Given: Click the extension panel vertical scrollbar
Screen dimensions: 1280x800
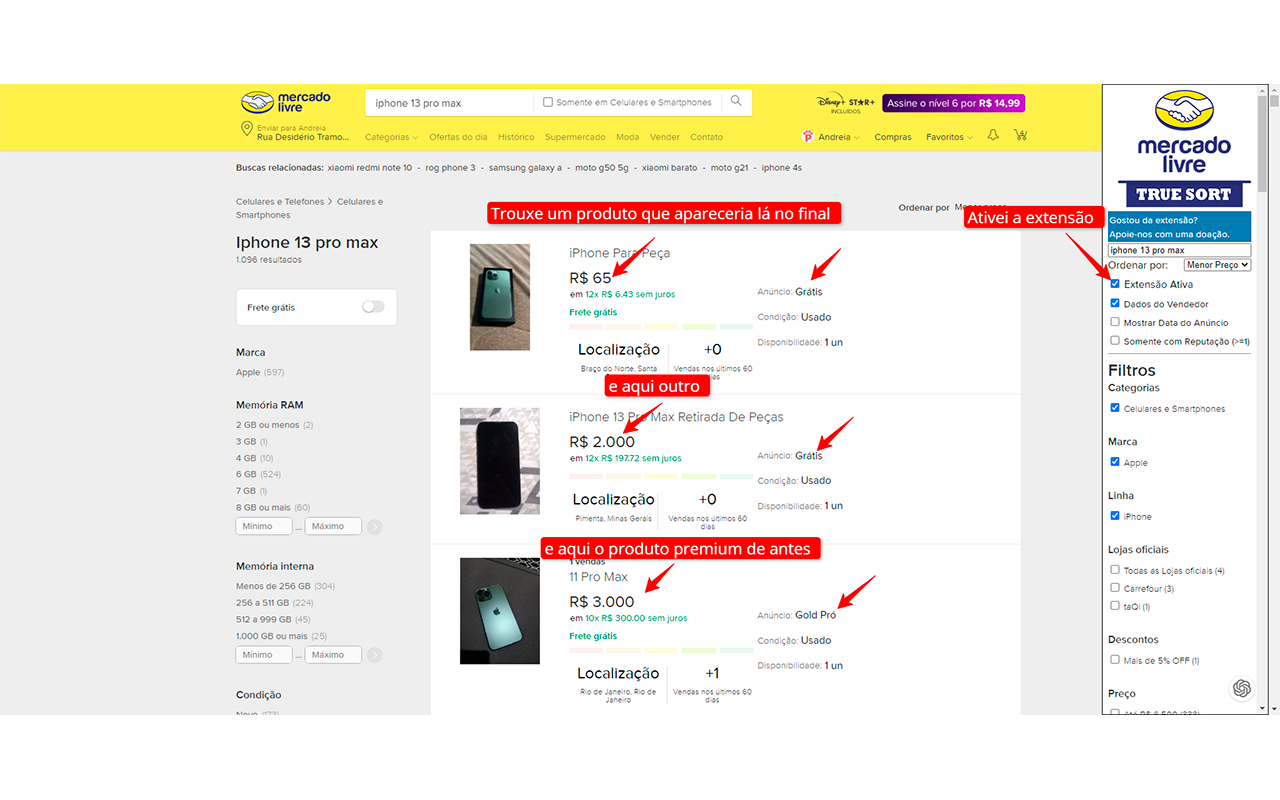Looking at the screenshot, I should tap(1262, 400).
